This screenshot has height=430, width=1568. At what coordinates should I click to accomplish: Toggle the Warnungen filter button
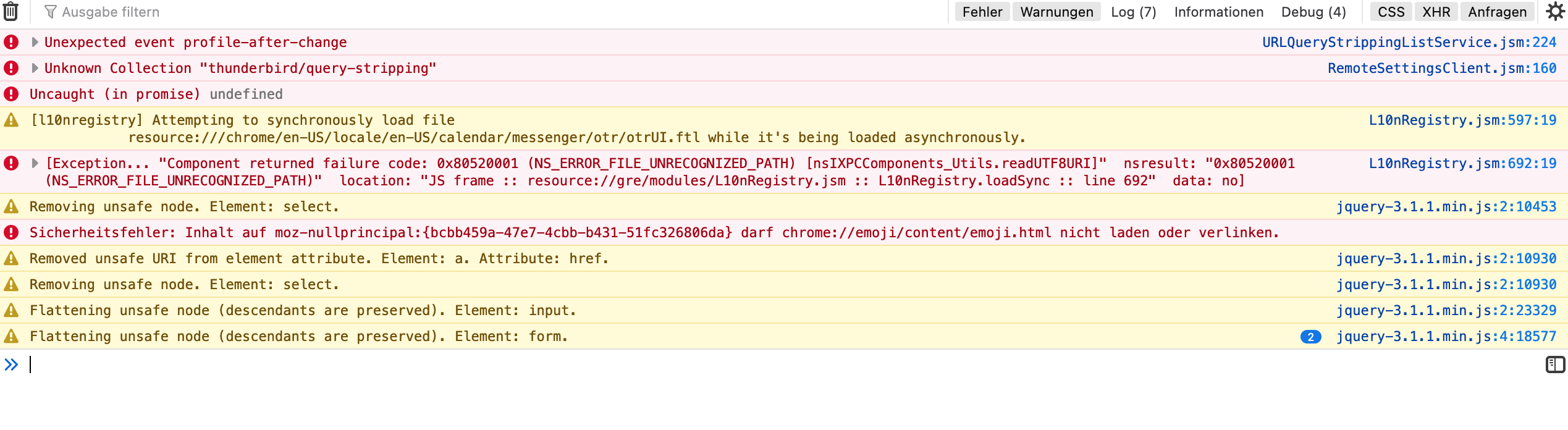click(x=1056, y=12)
